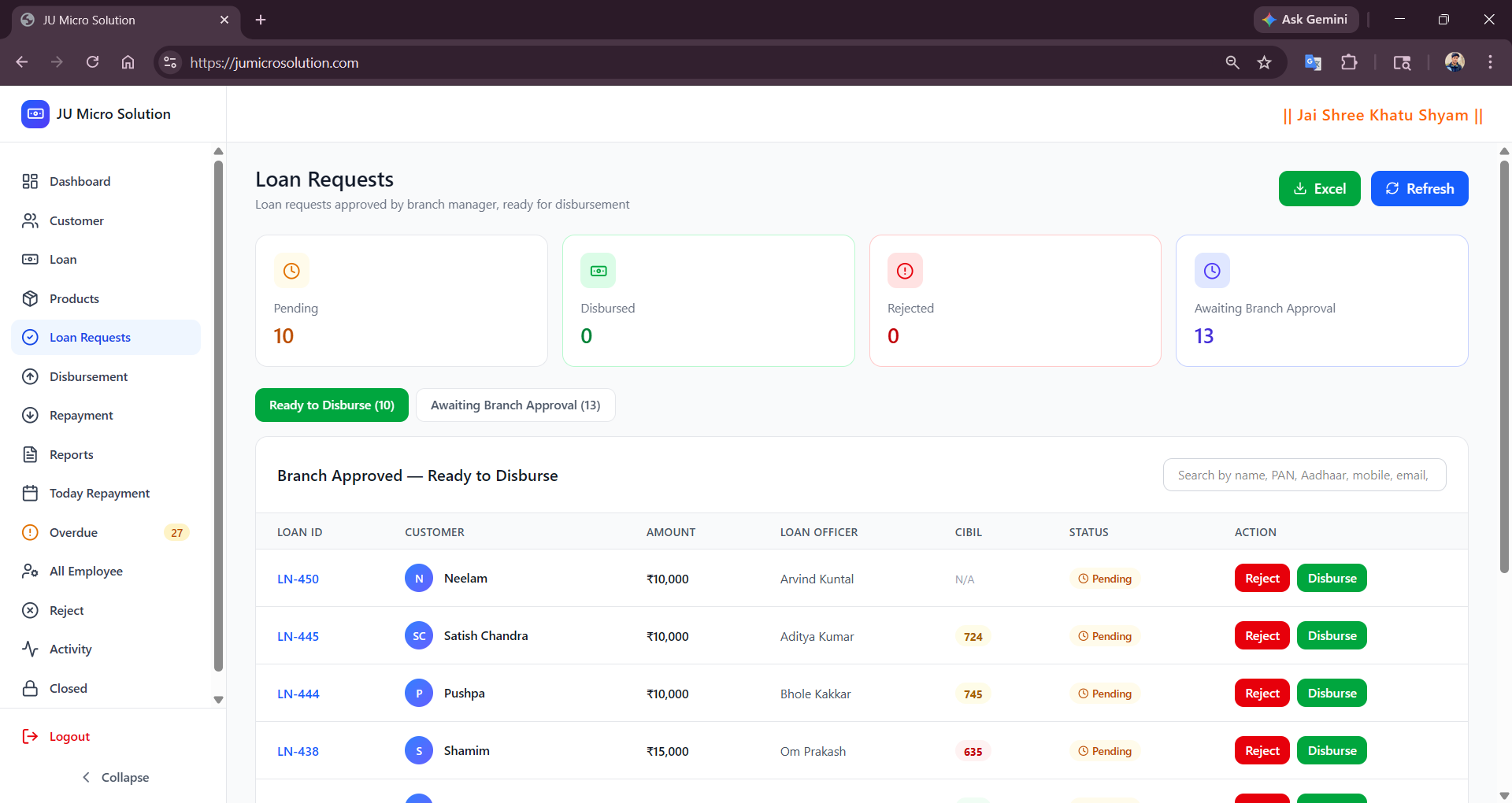Click the Logout icon in sidebar

[x=30, y=736]
